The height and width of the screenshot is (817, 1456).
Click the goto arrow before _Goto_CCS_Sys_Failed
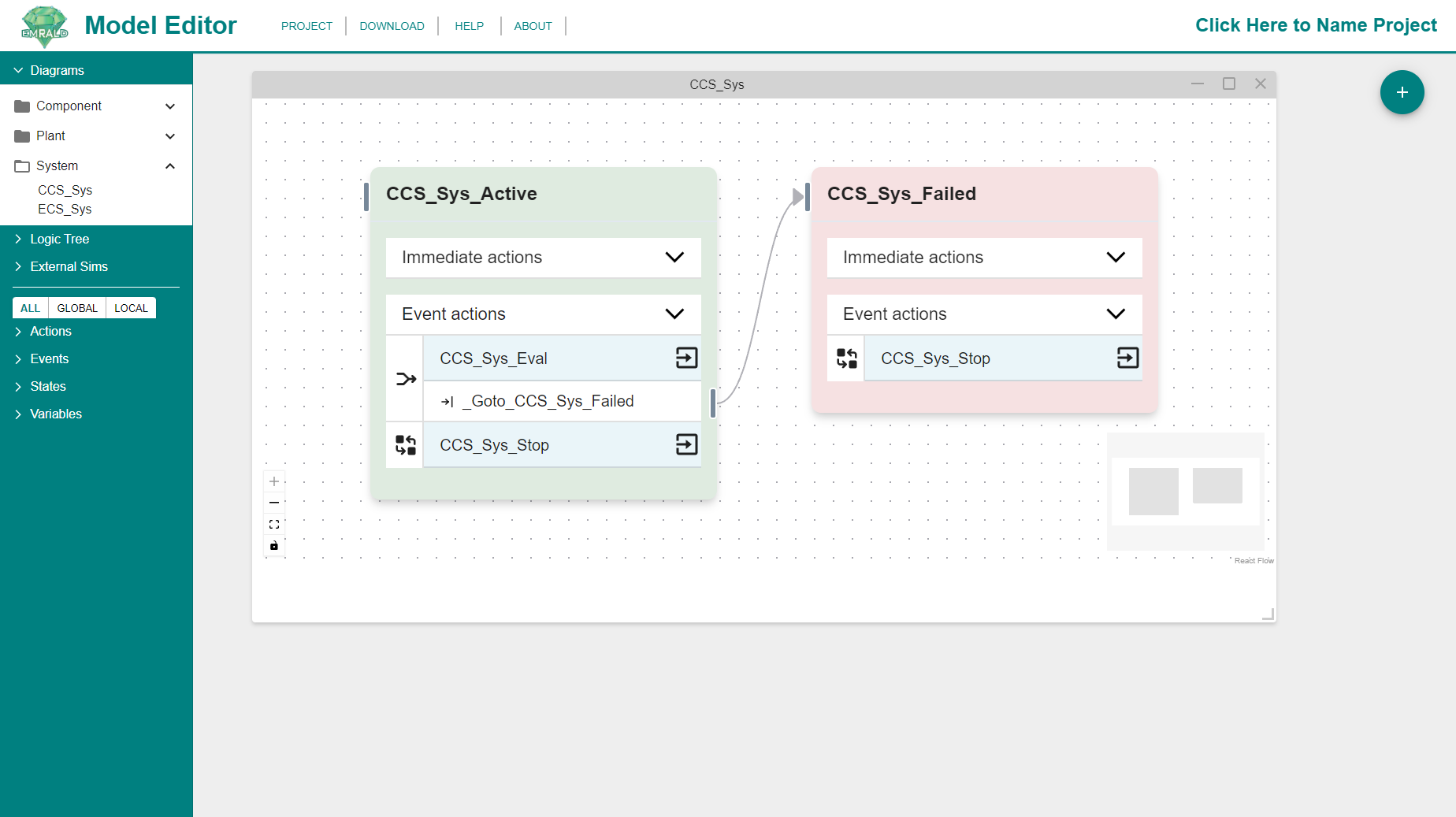448,402
